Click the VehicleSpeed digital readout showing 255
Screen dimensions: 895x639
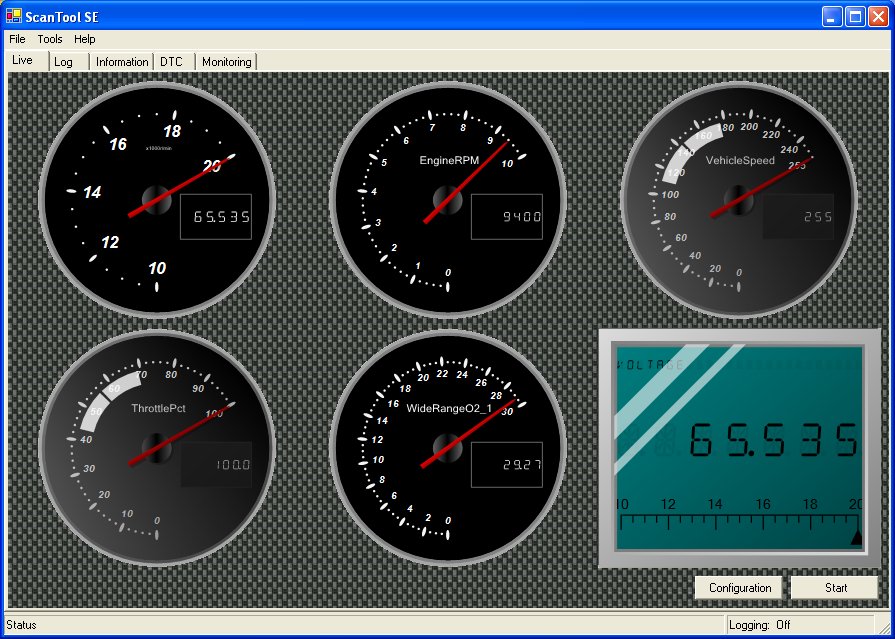tap(797, 217)
